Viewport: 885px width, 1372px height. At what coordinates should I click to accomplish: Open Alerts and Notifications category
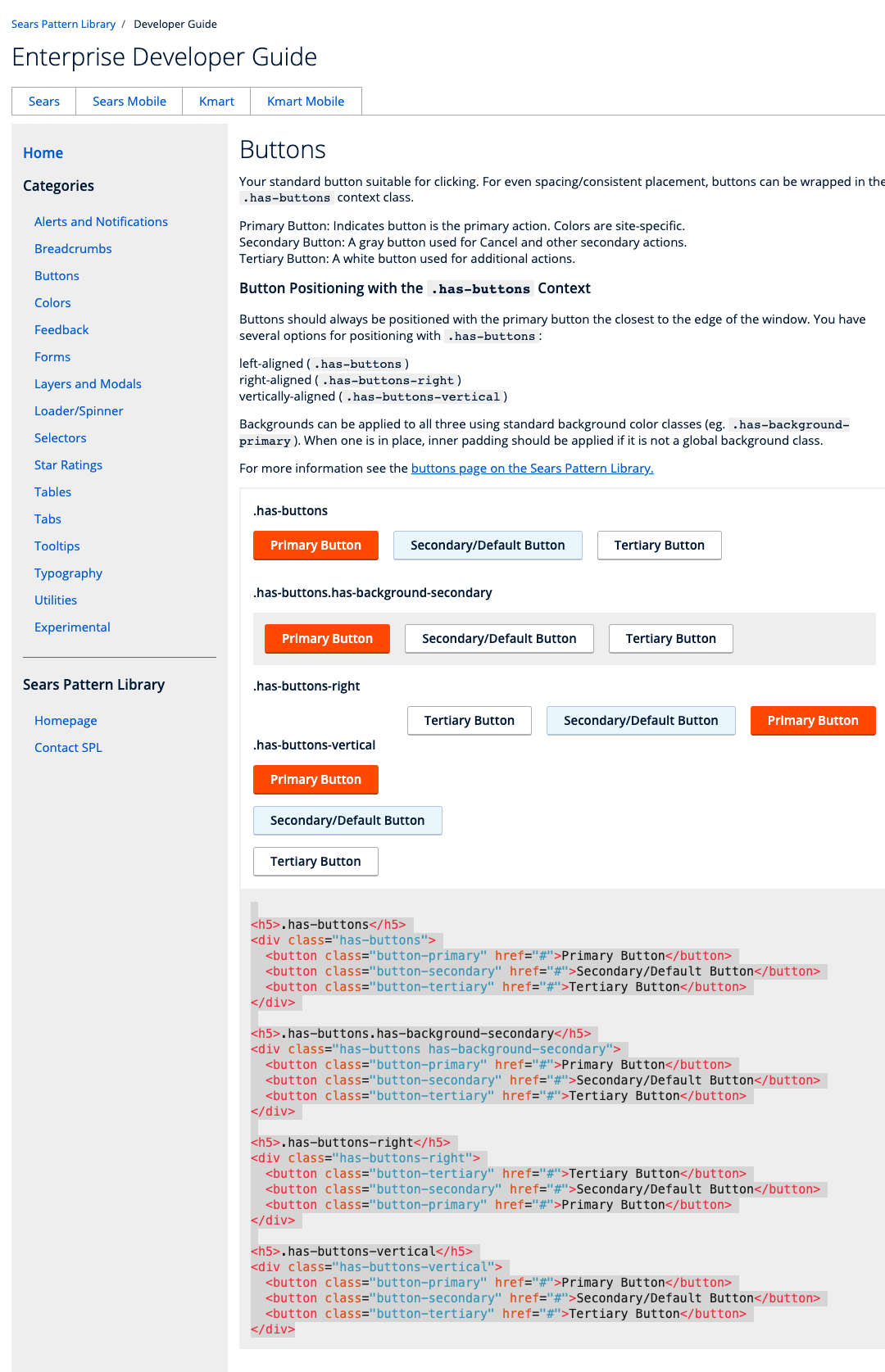pos(101,222)
